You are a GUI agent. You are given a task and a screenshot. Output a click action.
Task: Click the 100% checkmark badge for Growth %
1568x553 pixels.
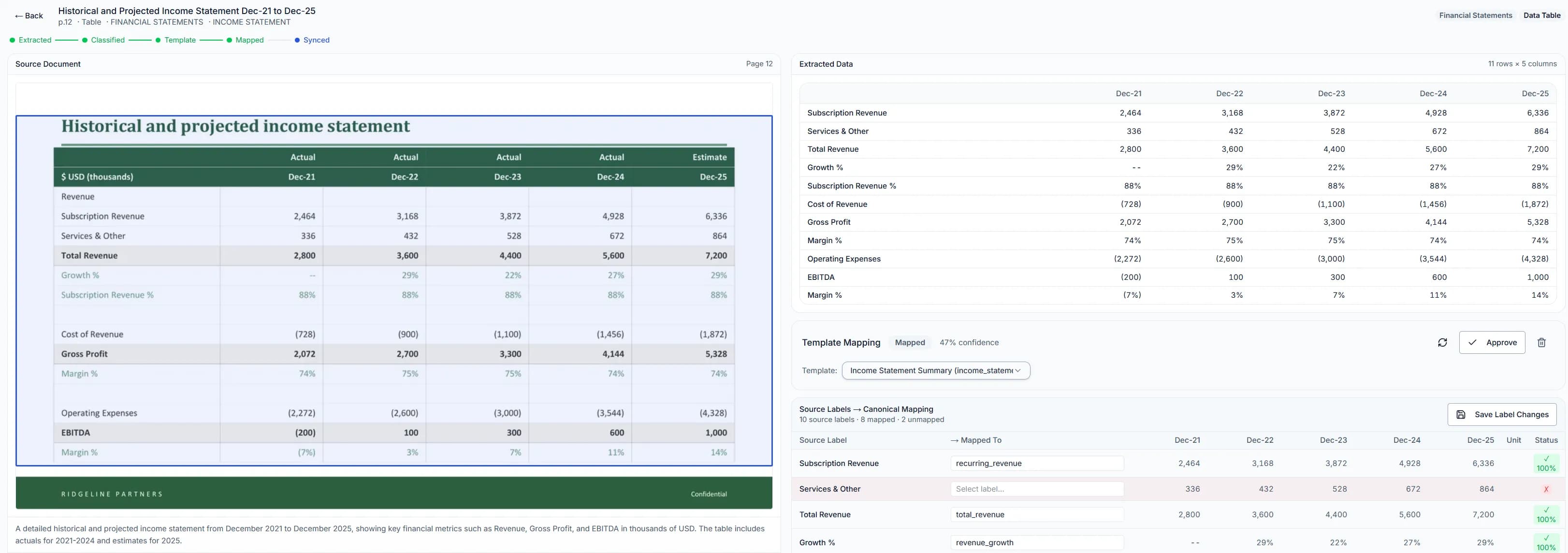1546,542
